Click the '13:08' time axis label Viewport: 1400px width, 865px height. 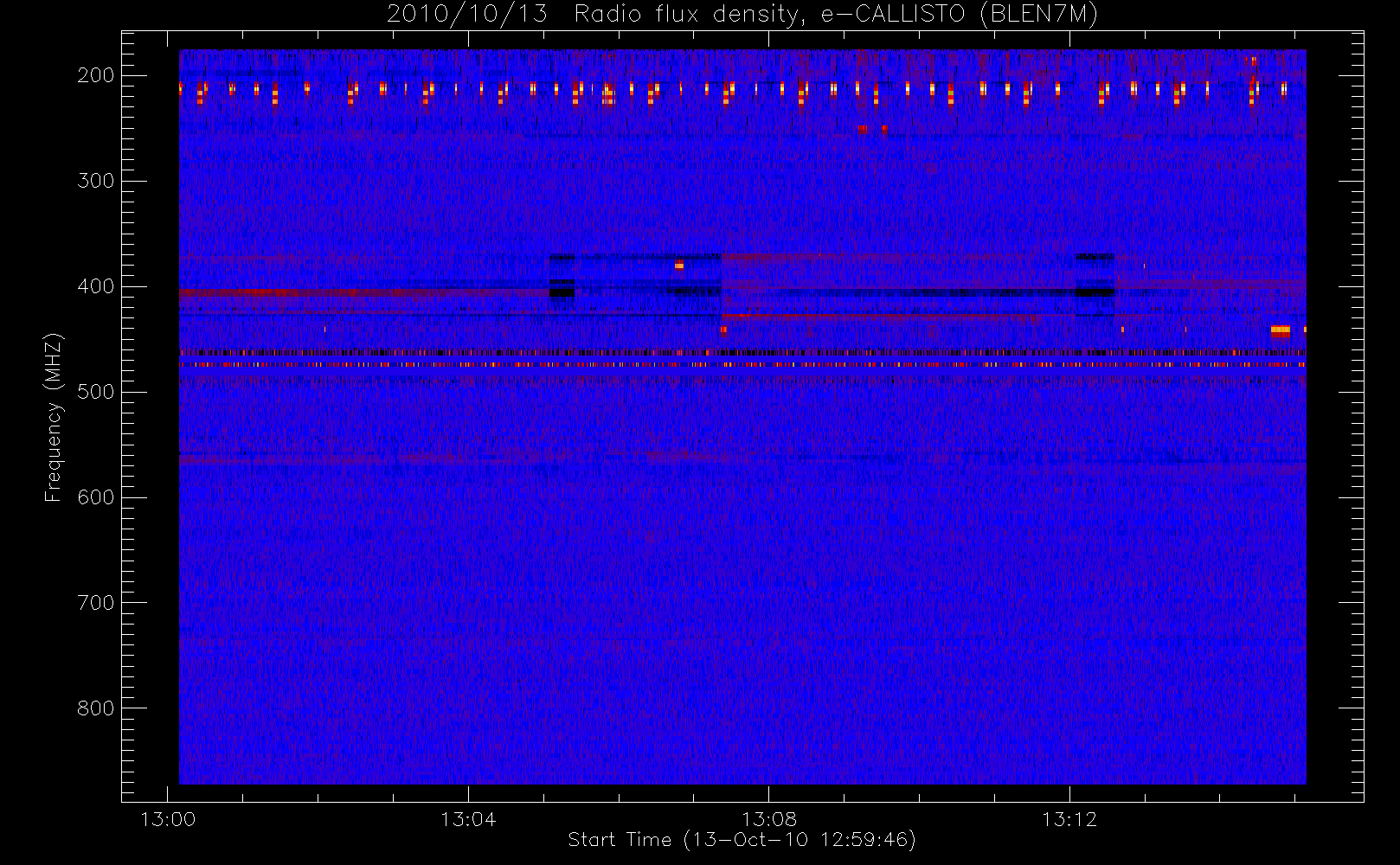click(769, 819)
